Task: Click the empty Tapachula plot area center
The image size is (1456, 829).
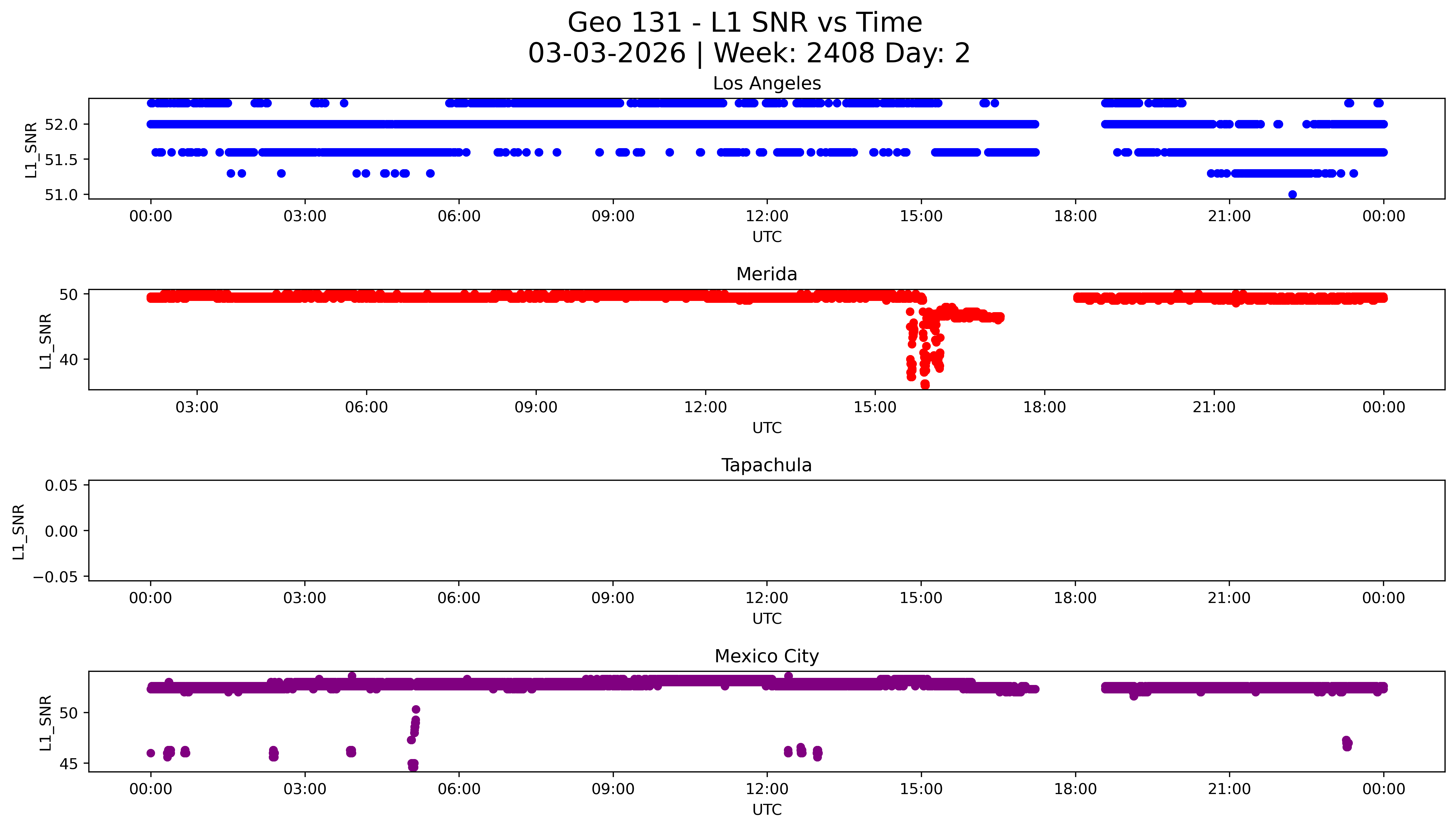Action: point(766,531)
